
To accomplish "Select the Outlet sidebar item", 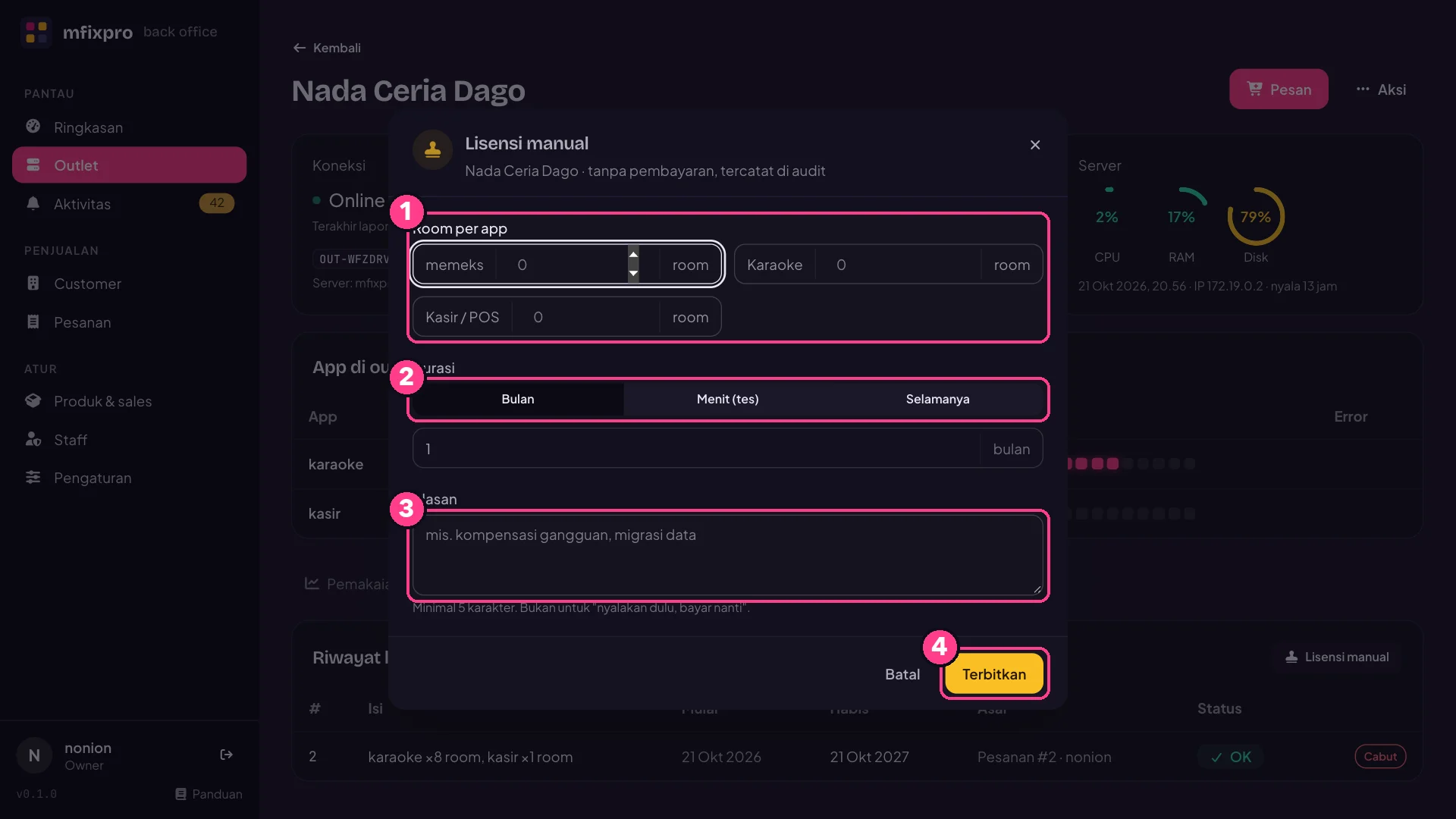I will [129, 165].
